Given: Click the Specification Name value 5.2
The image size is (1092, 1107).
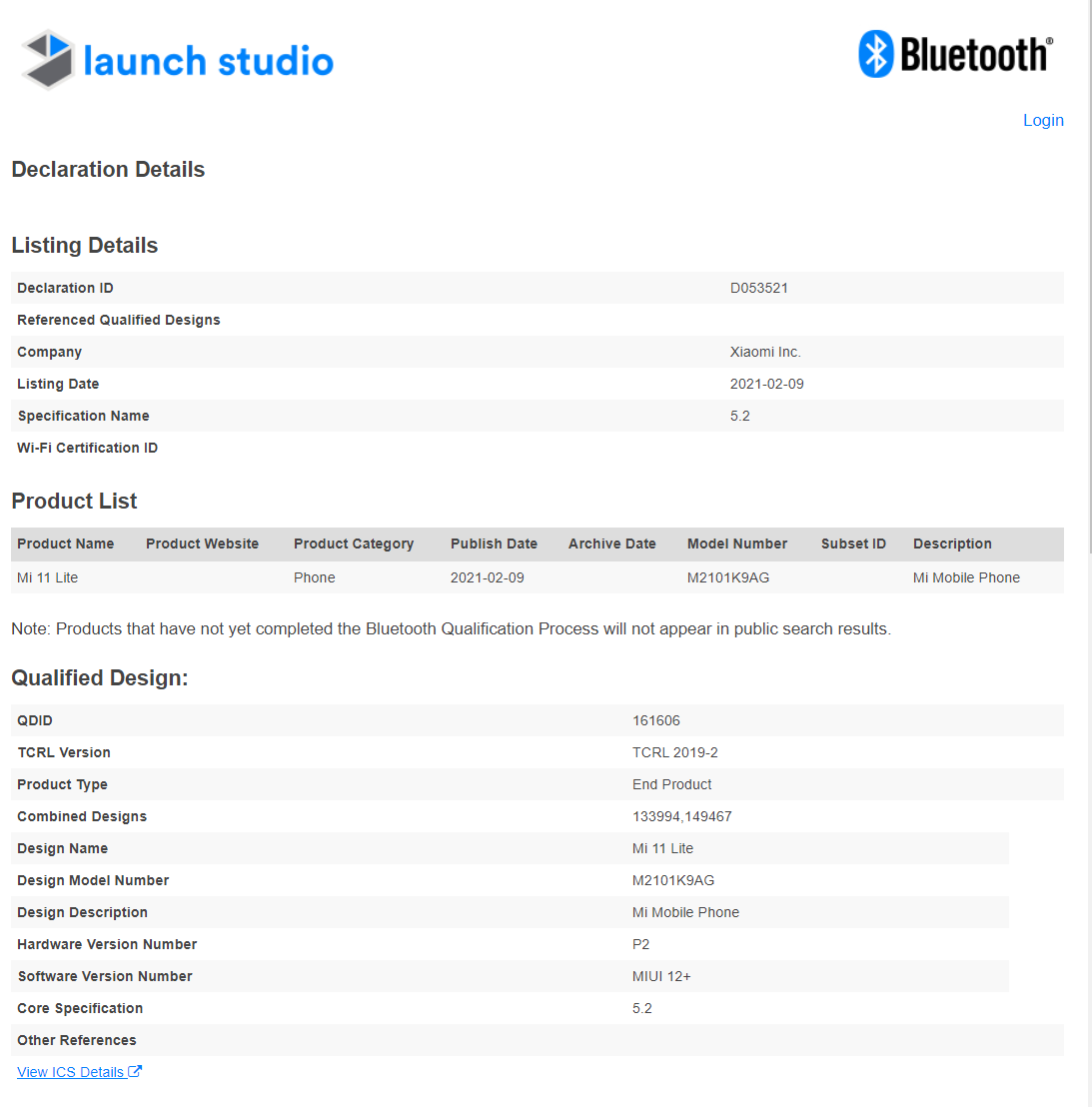Looking at the screenshot, I should click(x=739, y=416).
